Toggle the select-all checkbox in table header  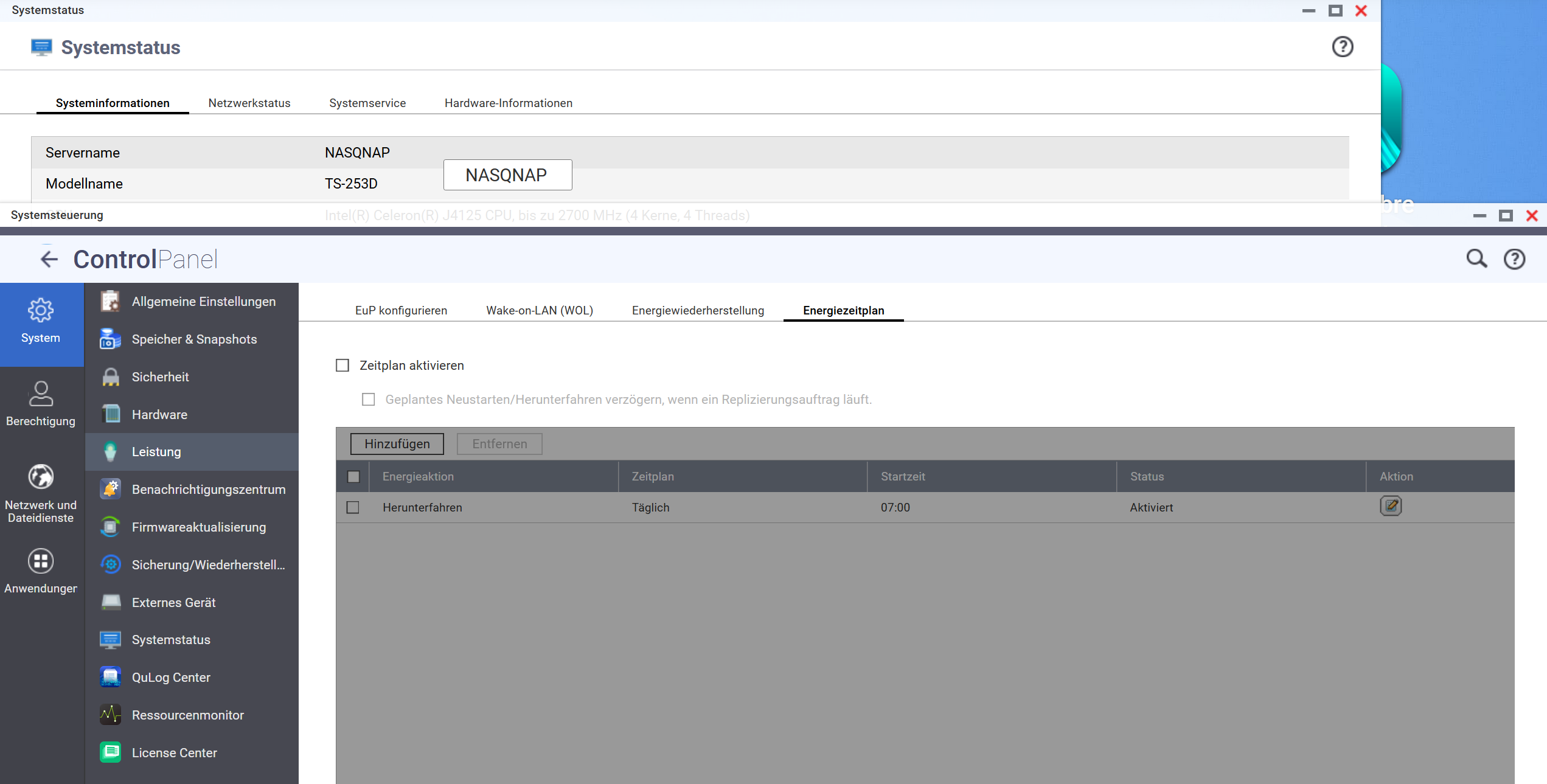click(x=353, y=477)
